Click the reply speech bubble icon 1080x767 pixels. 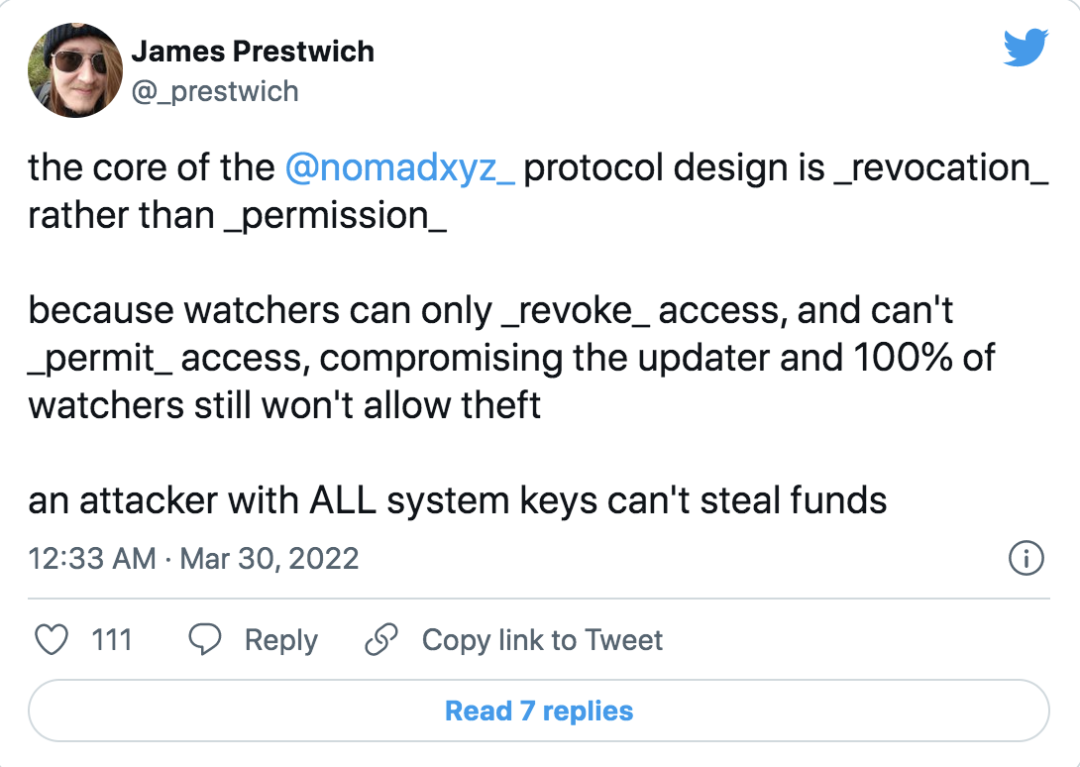(x=205, y=640)
